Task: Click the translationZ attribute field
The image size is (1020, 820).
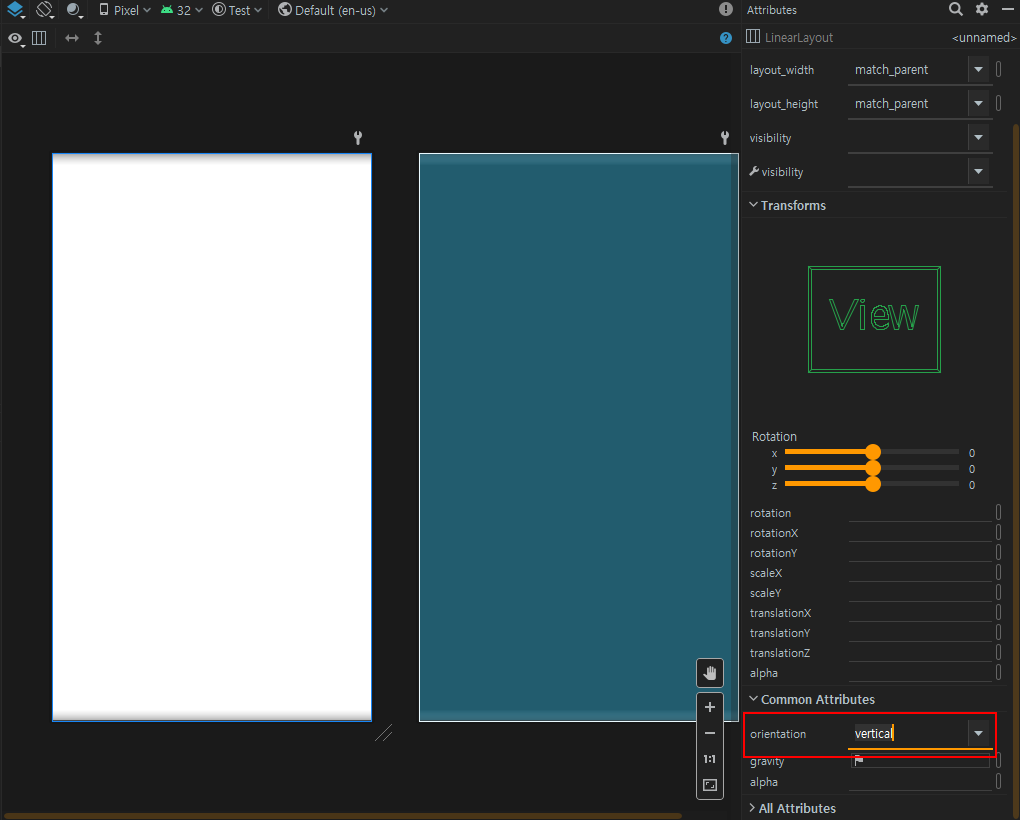Action: click(x=920, y=653)
